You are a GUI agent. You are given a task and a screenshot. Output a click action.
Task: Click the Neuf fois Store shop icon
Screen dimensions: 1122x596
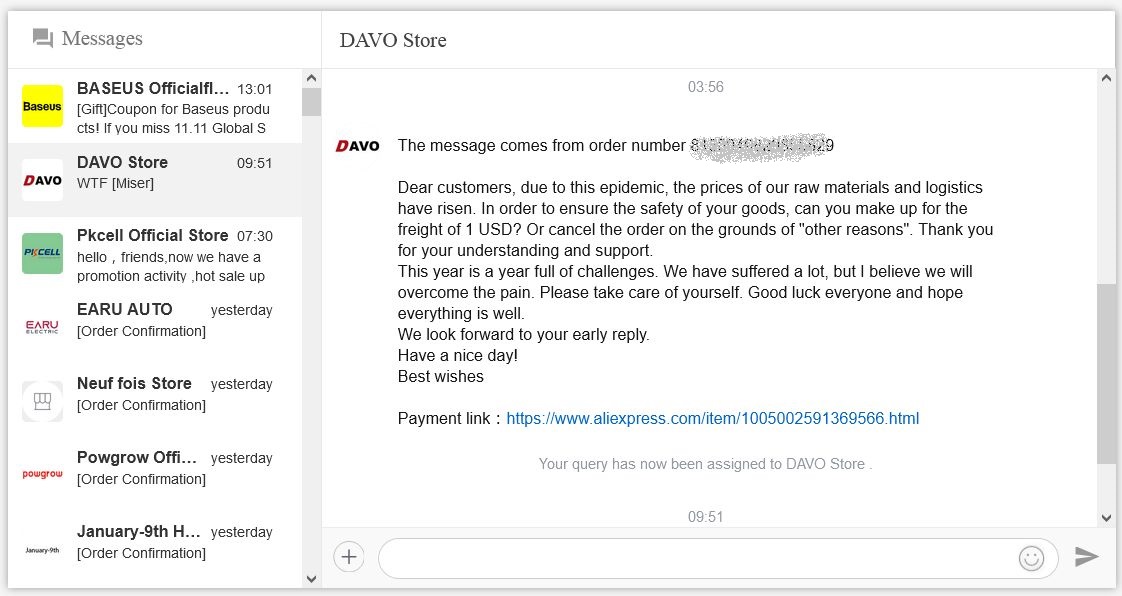pyautogui.click(x=42, y=401)
